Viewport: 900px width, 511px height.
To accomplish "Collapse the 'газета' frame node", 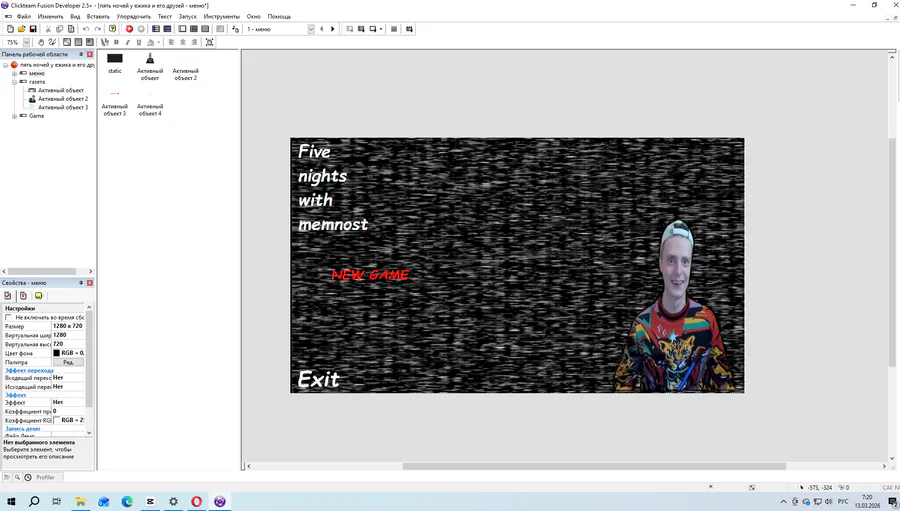I will click(14, 82).
